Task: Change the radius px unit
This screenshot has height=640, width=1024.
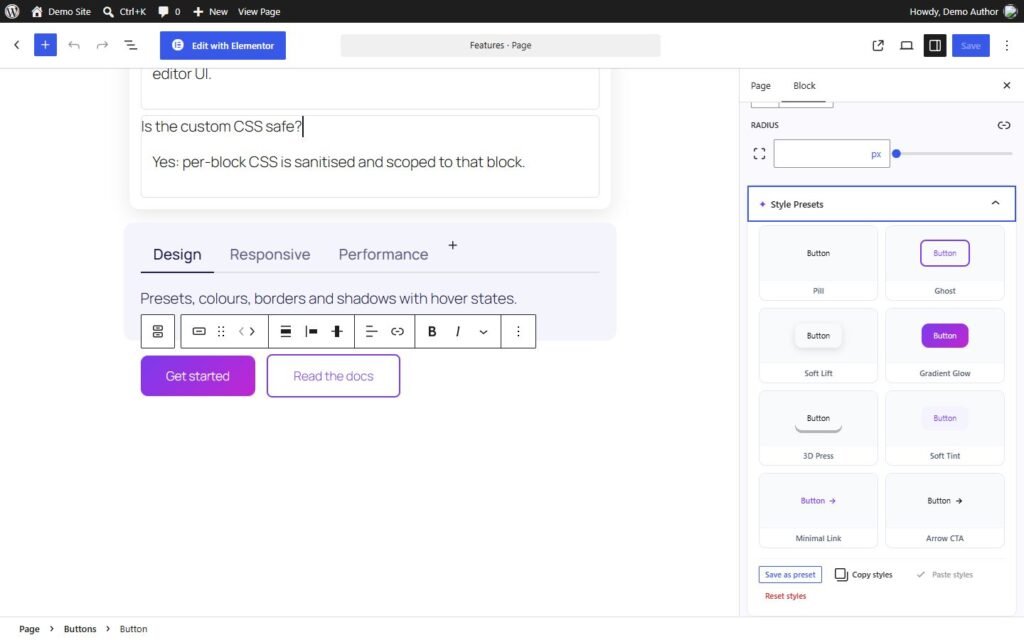Action: point(876,154)
